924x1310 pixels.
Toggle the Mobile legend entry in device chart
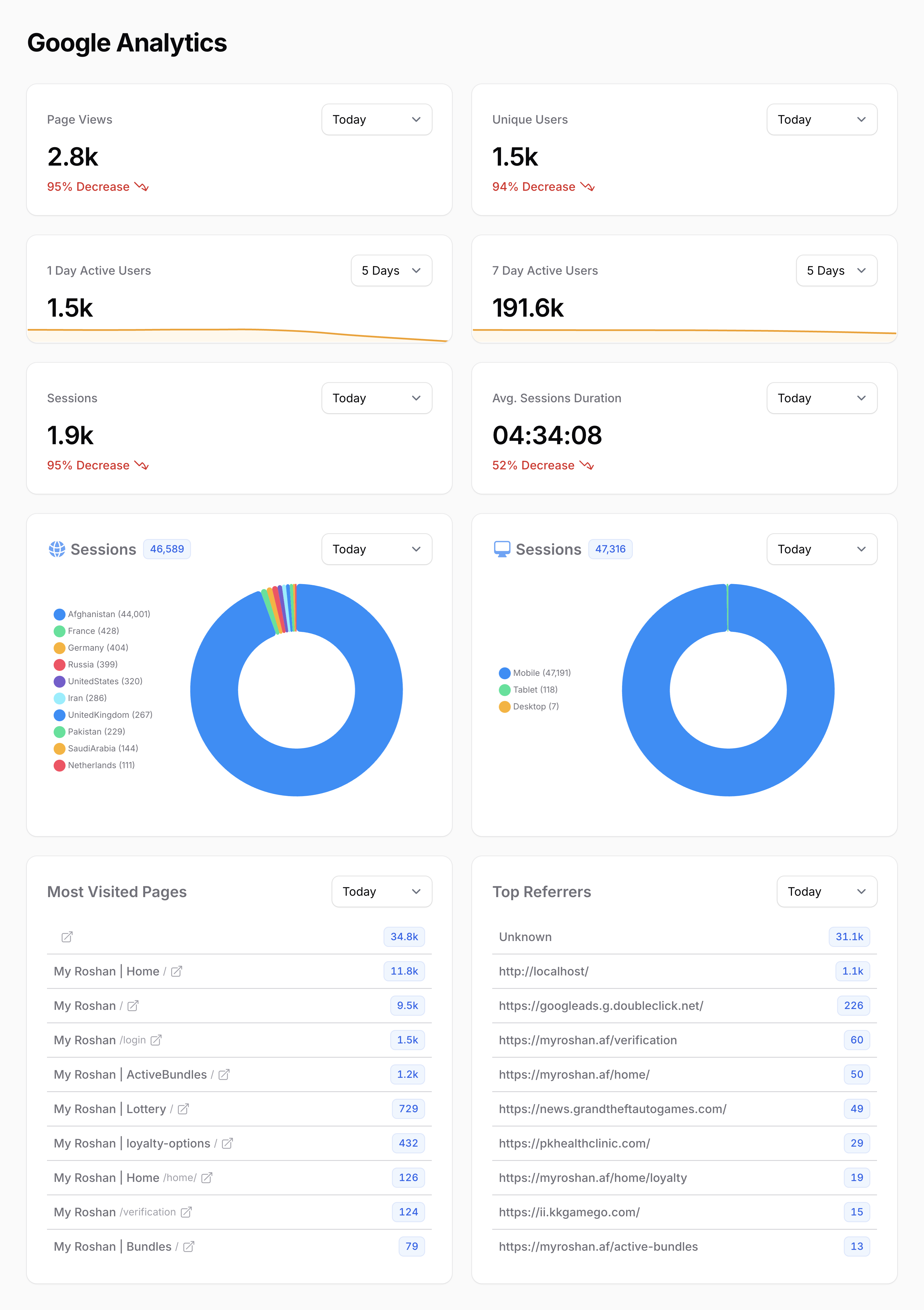(535, 673)
